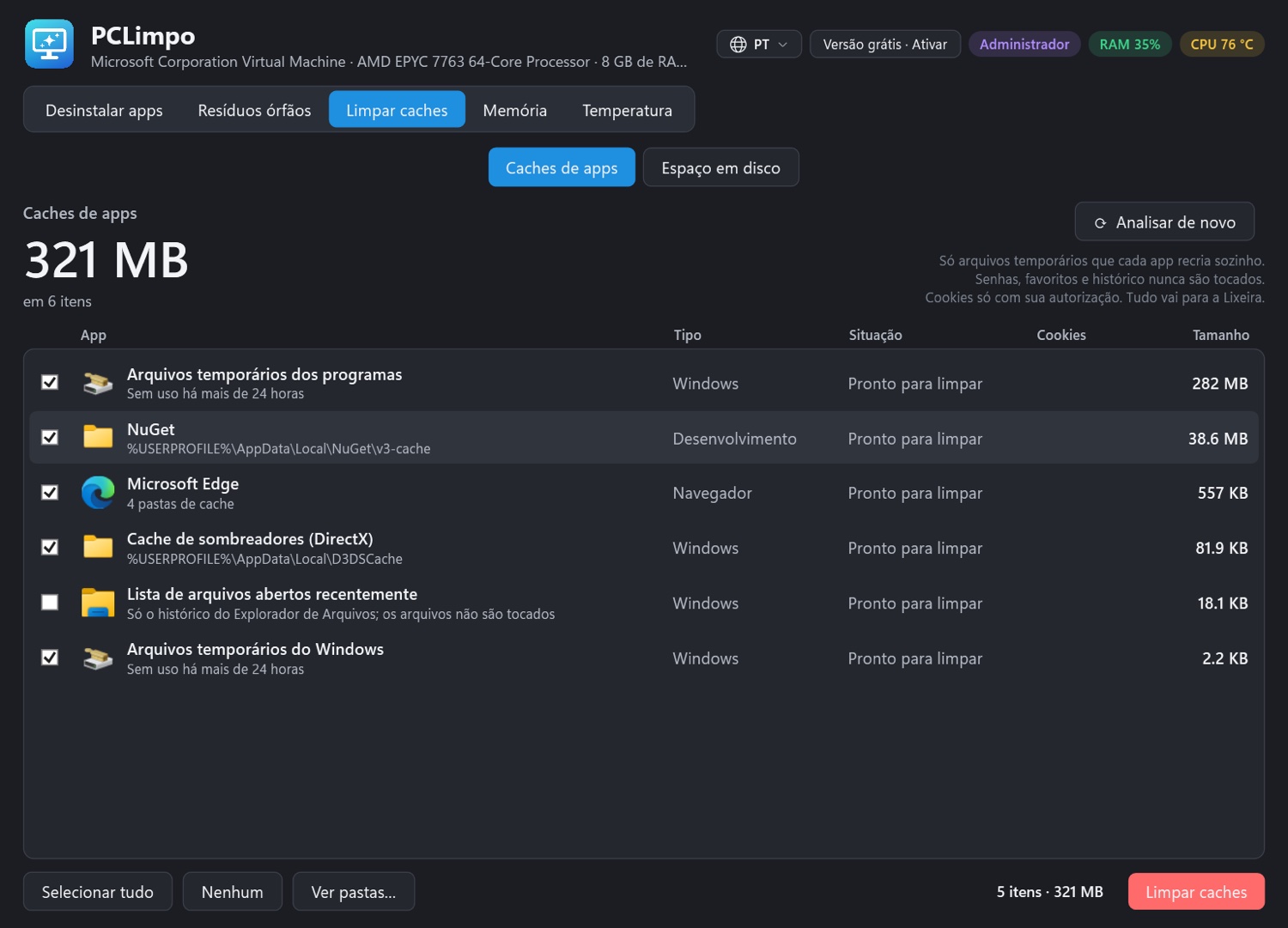Click the globe language icon
Image resolution: width=1288 pixels, height=928 pixels.
[x=738, y=45]
